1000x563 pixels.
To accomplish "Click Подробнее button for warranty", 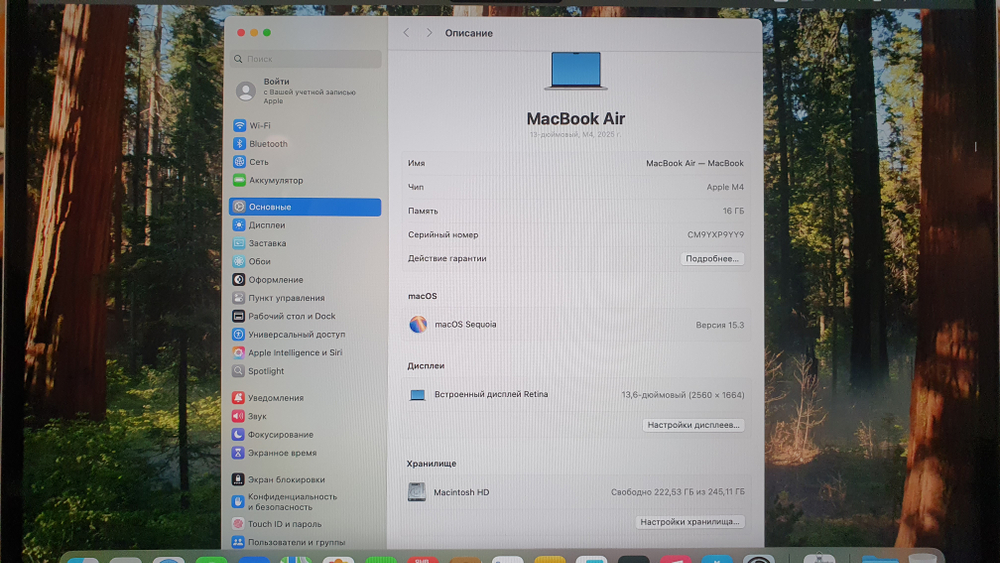I will [x=712, y=259].
